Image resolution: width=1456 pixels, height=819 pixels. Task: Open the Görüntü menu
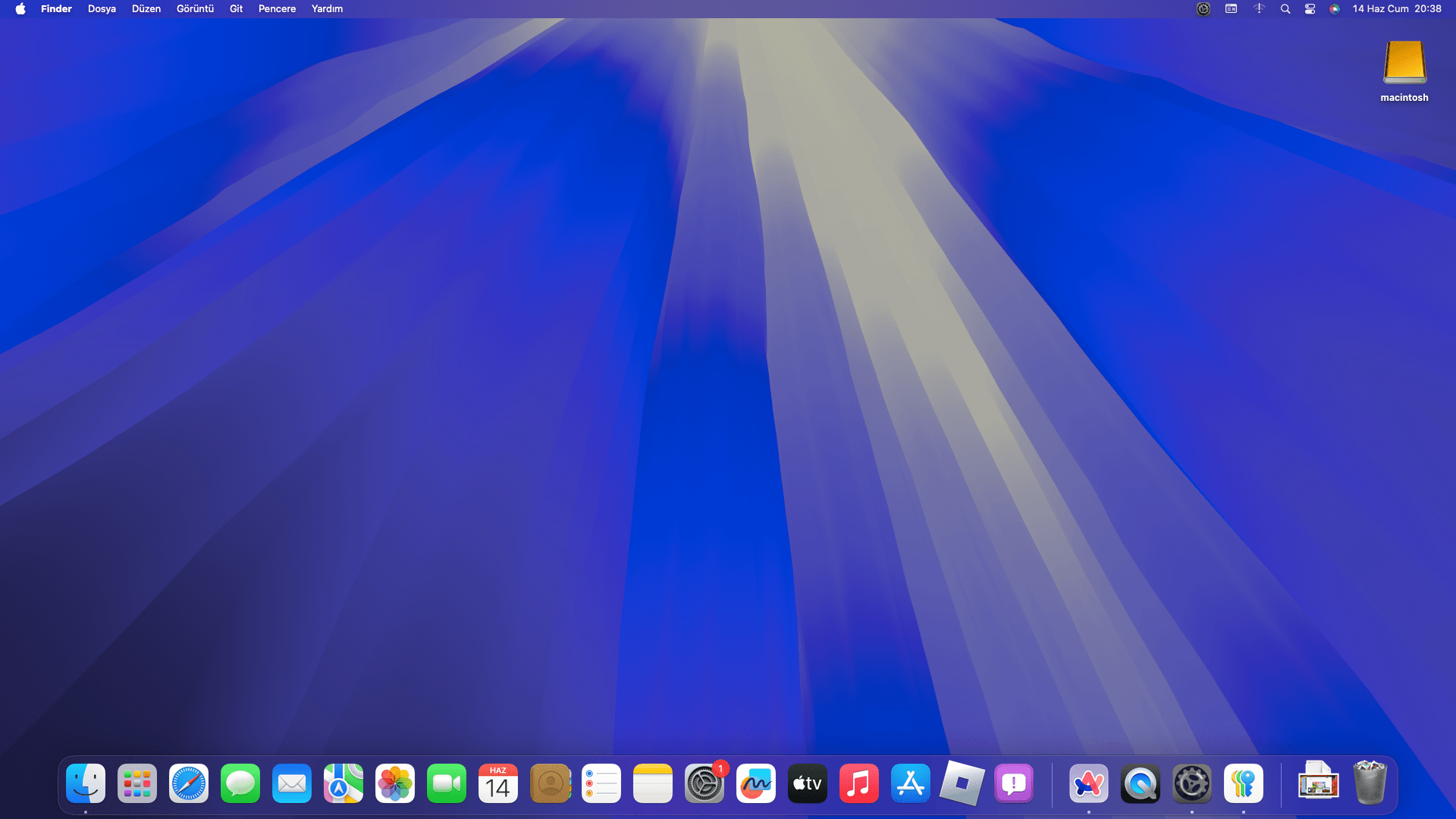tap(195, 9)
